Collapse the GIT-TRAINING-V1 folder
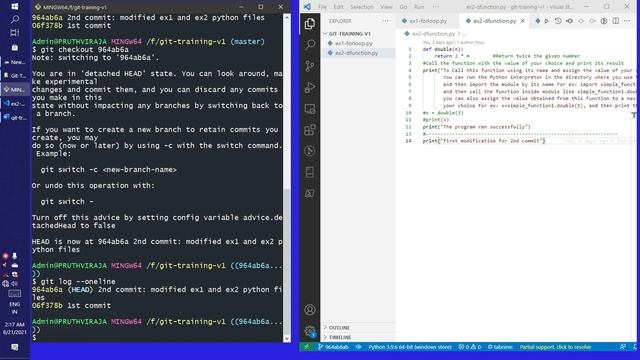The image size is (640, 360). (349, 34)
